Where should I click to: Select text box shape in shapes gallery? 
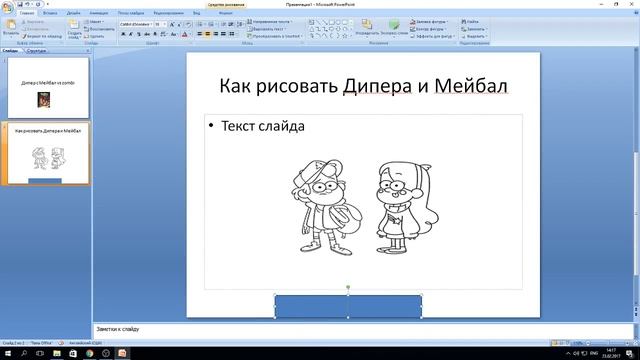(312, 22)
